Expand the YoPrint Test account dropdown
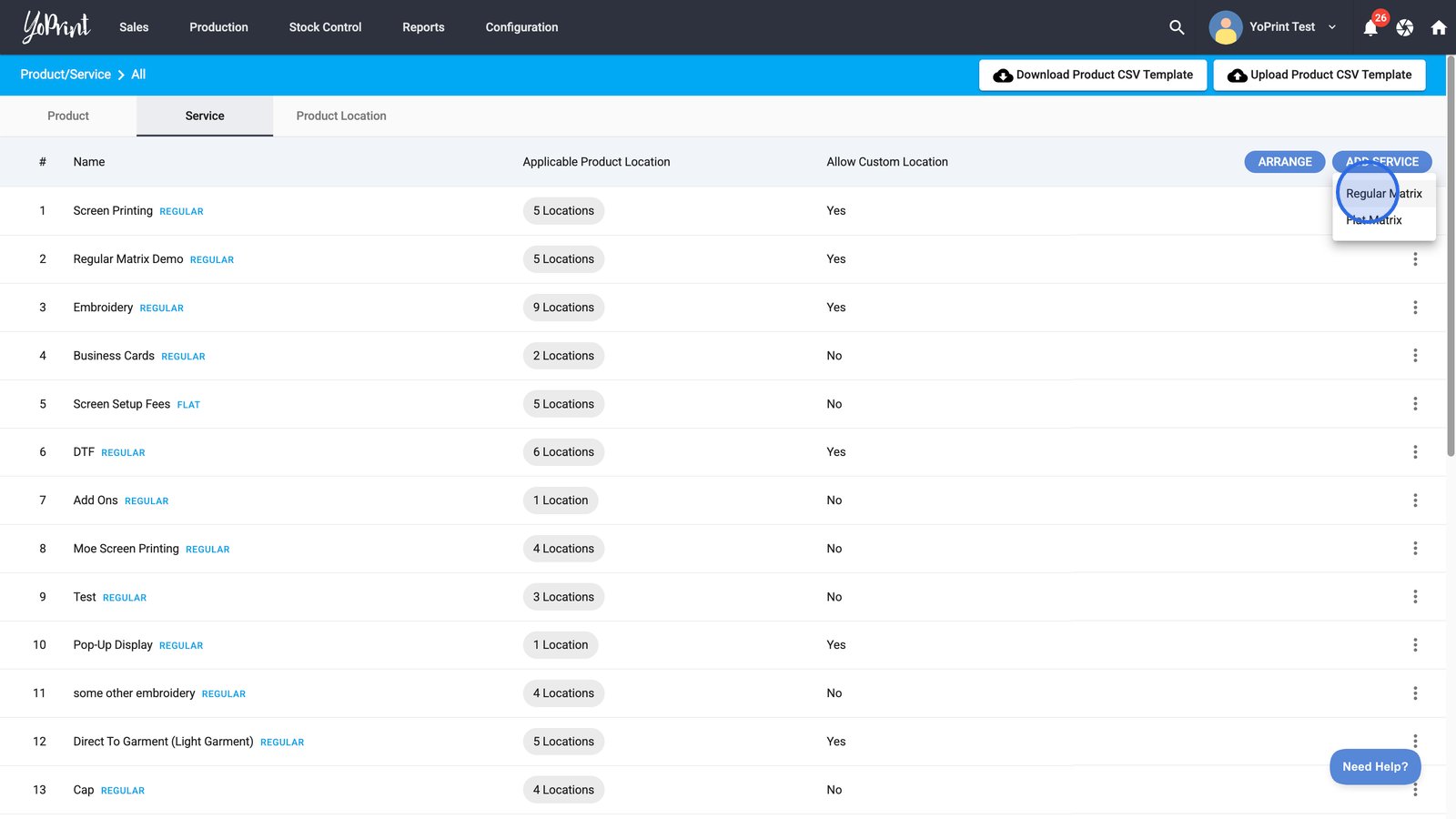 1332,27
